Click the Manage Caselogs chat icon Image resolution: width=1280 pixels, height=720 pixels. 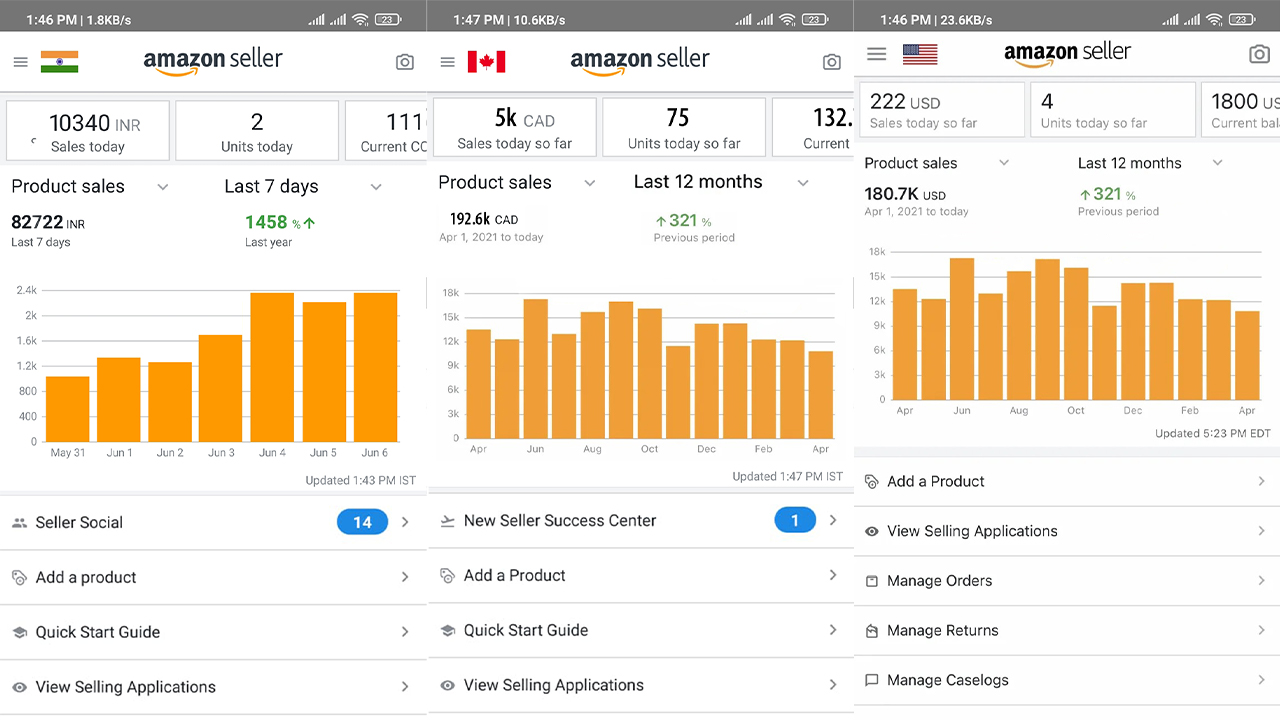(x=872, y=680)
